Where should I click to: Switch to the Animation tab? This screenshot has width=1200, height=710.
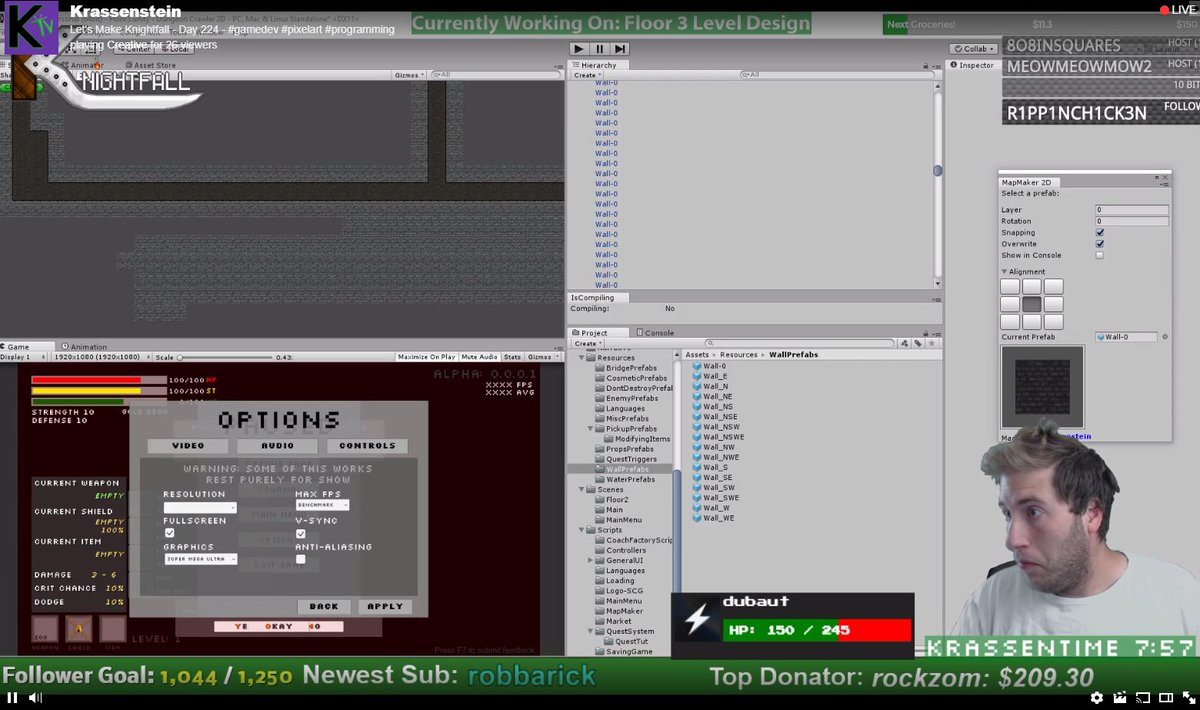coord(84,347)
